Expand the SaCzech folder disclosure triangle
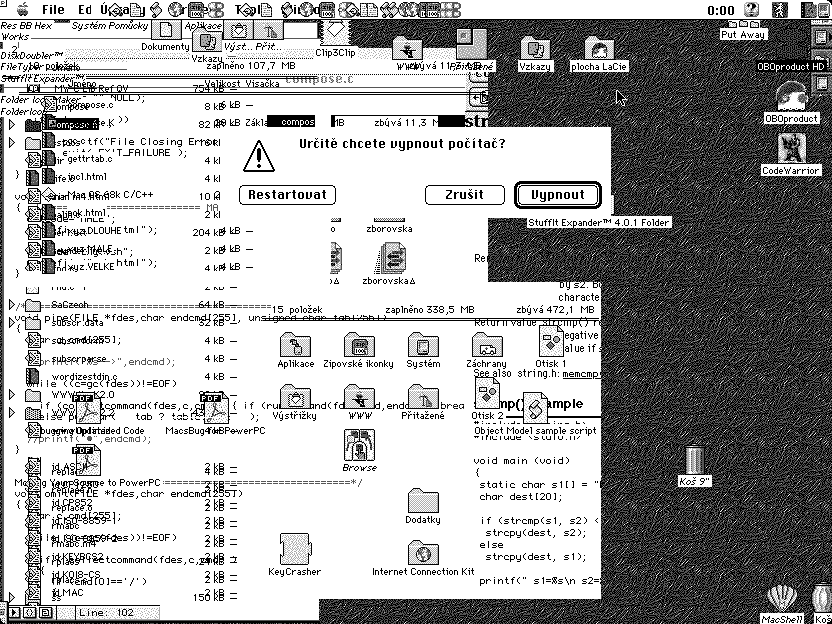 [12, 304]
